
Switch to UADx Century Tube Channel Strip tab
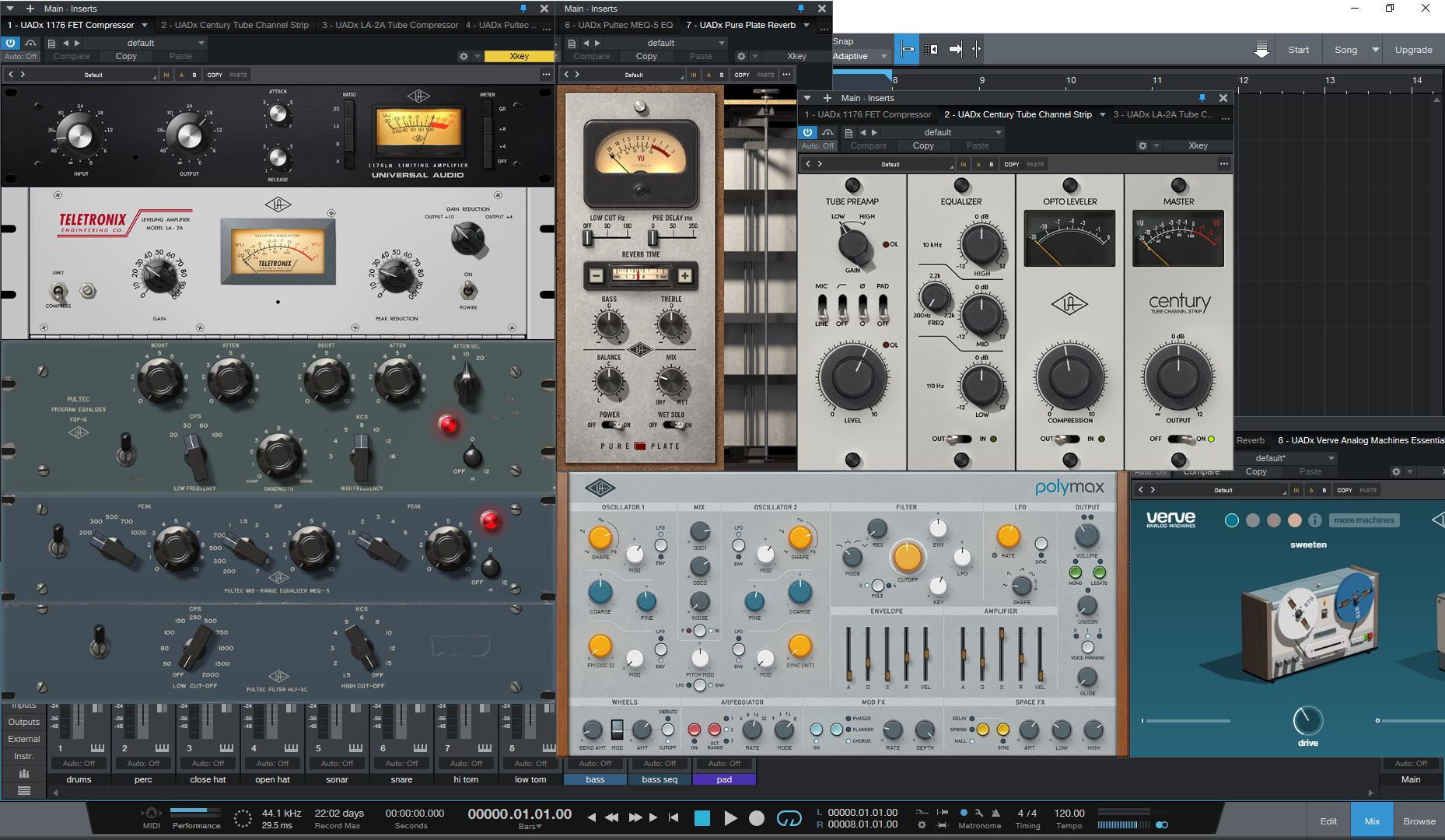click(x=235, y=25)
